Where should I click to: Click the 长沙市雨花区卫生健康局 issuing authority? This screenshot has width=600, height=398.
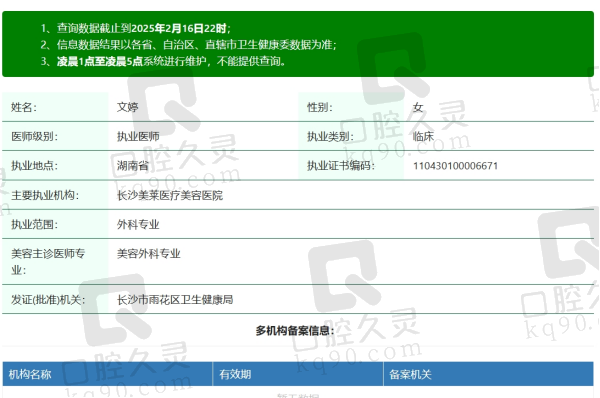coord(175,299)
